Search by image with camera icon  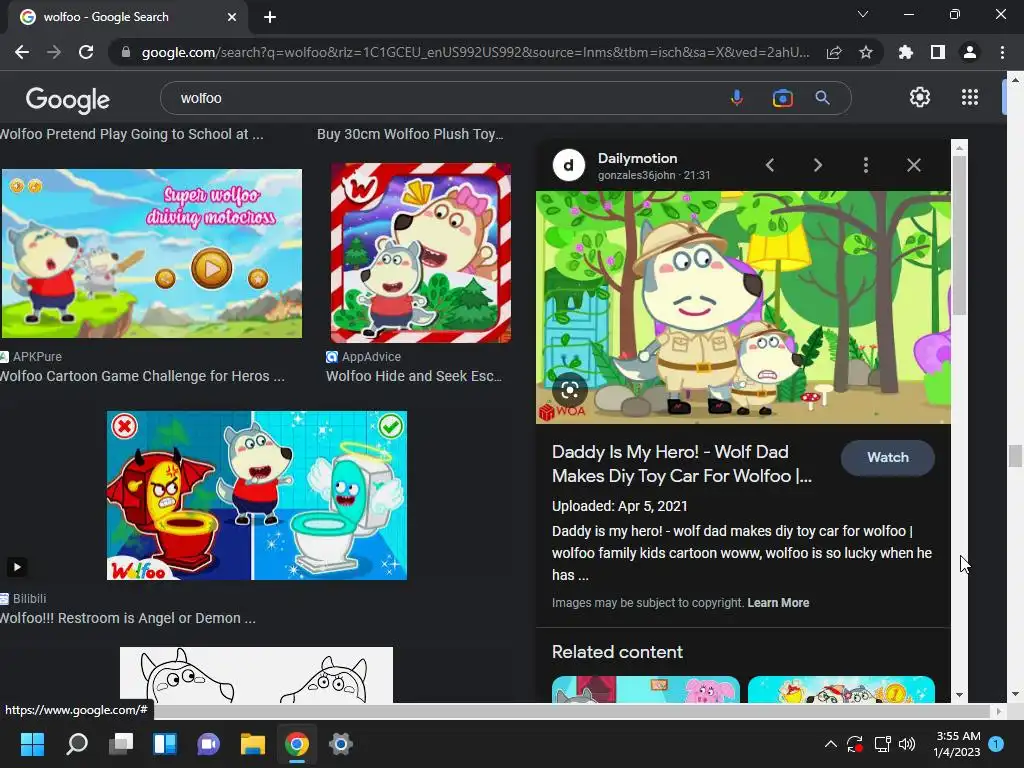(x=782, y=98)
